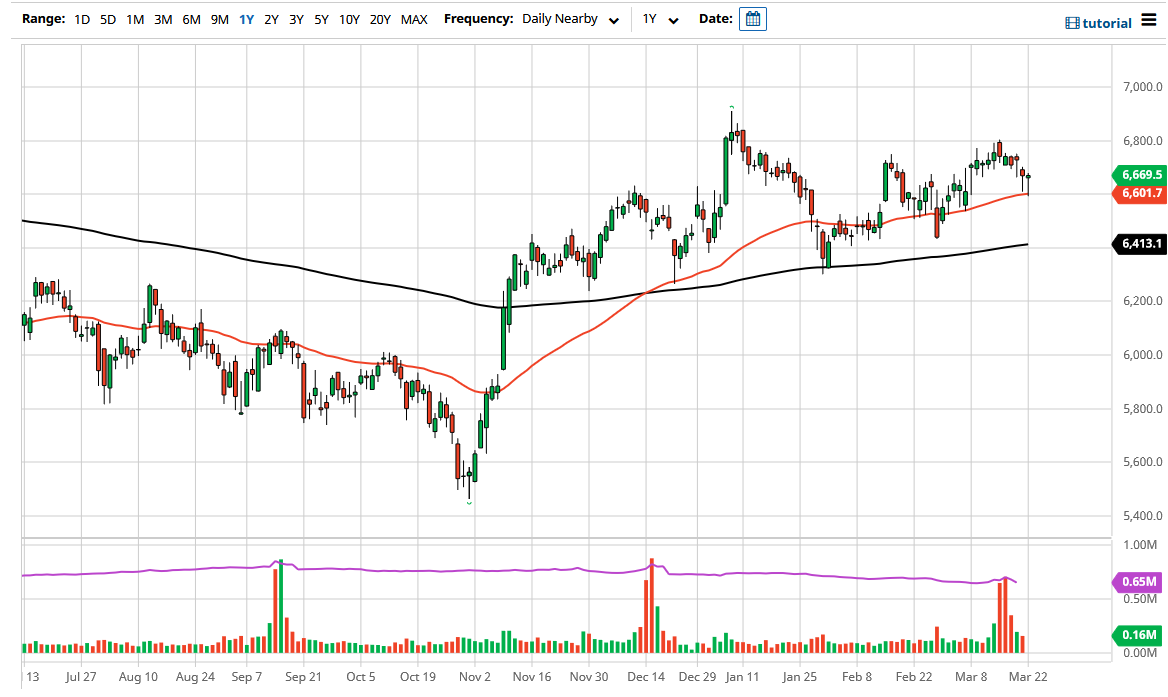Set range to 5D
The height and width of the screenshot is (697, 1168).
click(x=108, y=19)
